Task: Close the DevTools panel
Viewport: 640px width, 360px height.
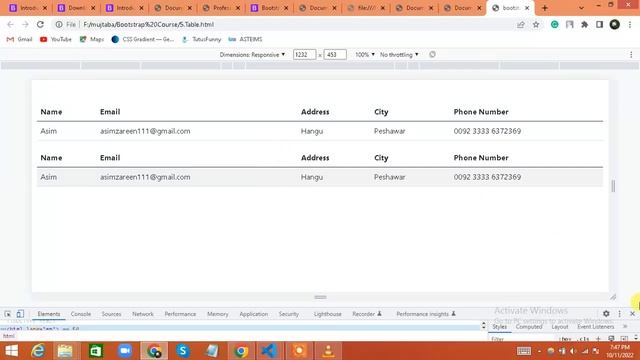Action: pyautogui.click(x=632, y=313)
